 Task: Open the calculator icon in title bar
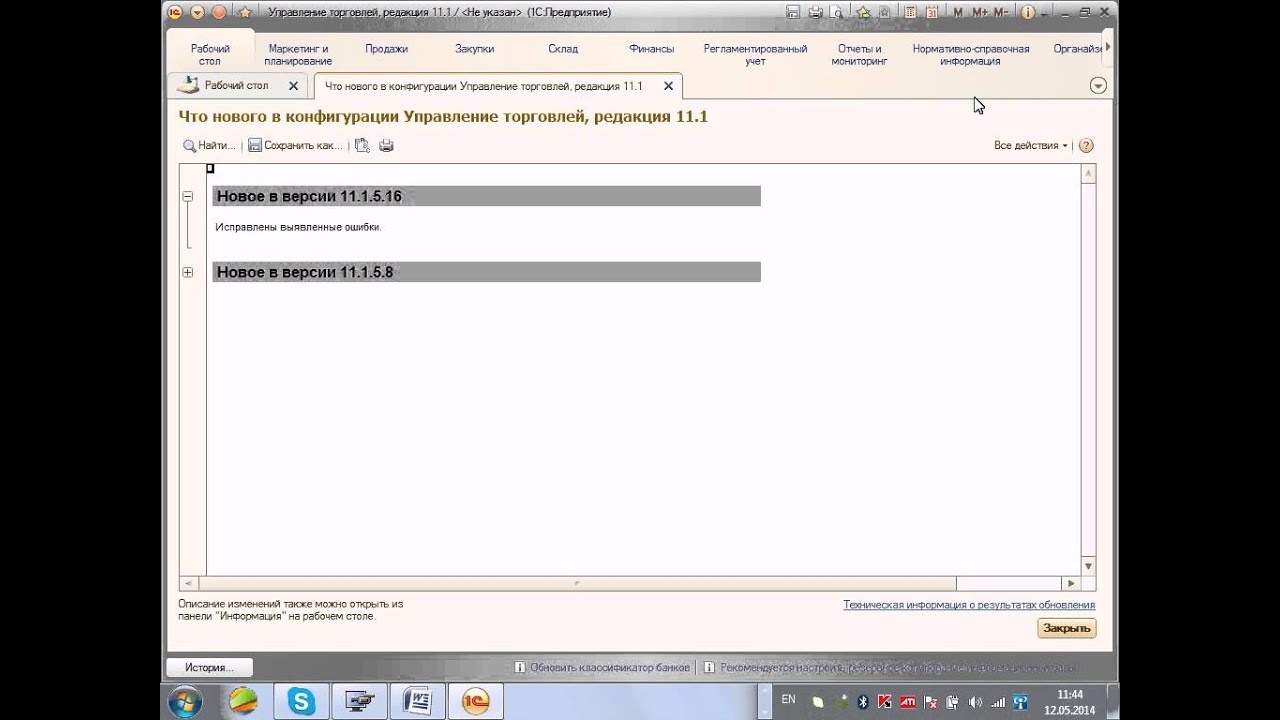(910, 12)
